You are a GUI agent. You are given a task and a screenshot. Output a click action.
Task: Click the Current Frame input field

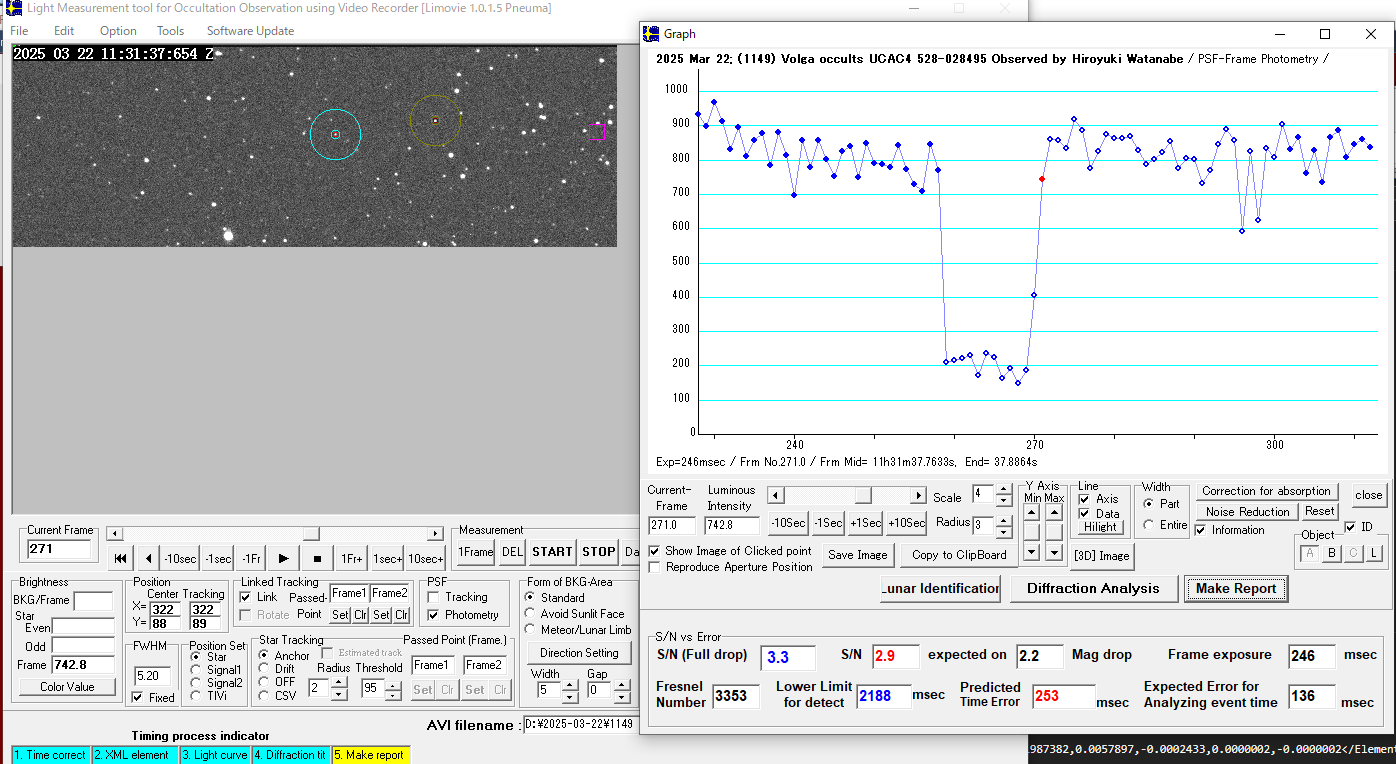click(x=59, y=549)
